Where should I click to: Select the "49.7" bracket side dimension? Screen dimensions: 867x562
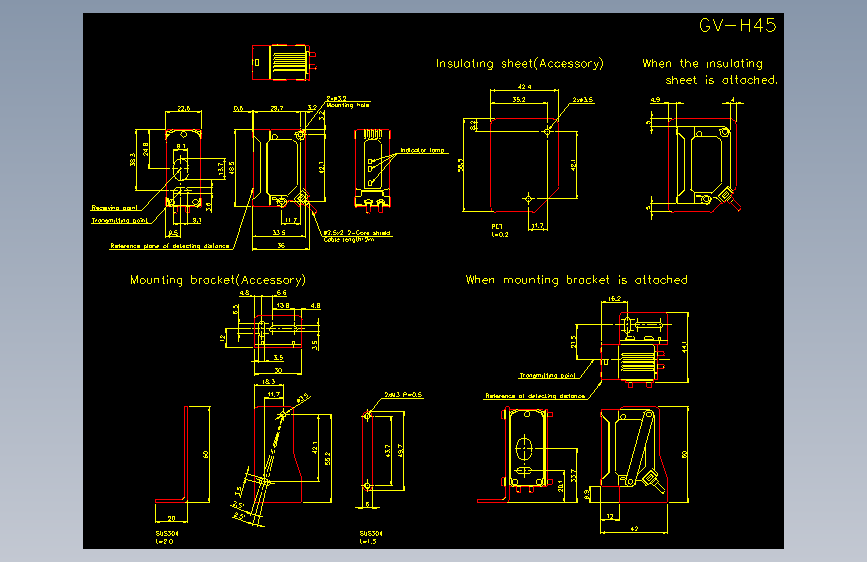400,451
